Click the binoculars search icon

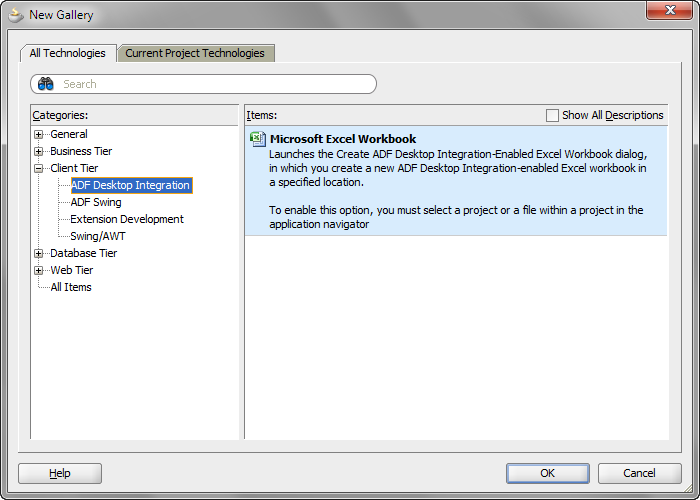[46, 84]
